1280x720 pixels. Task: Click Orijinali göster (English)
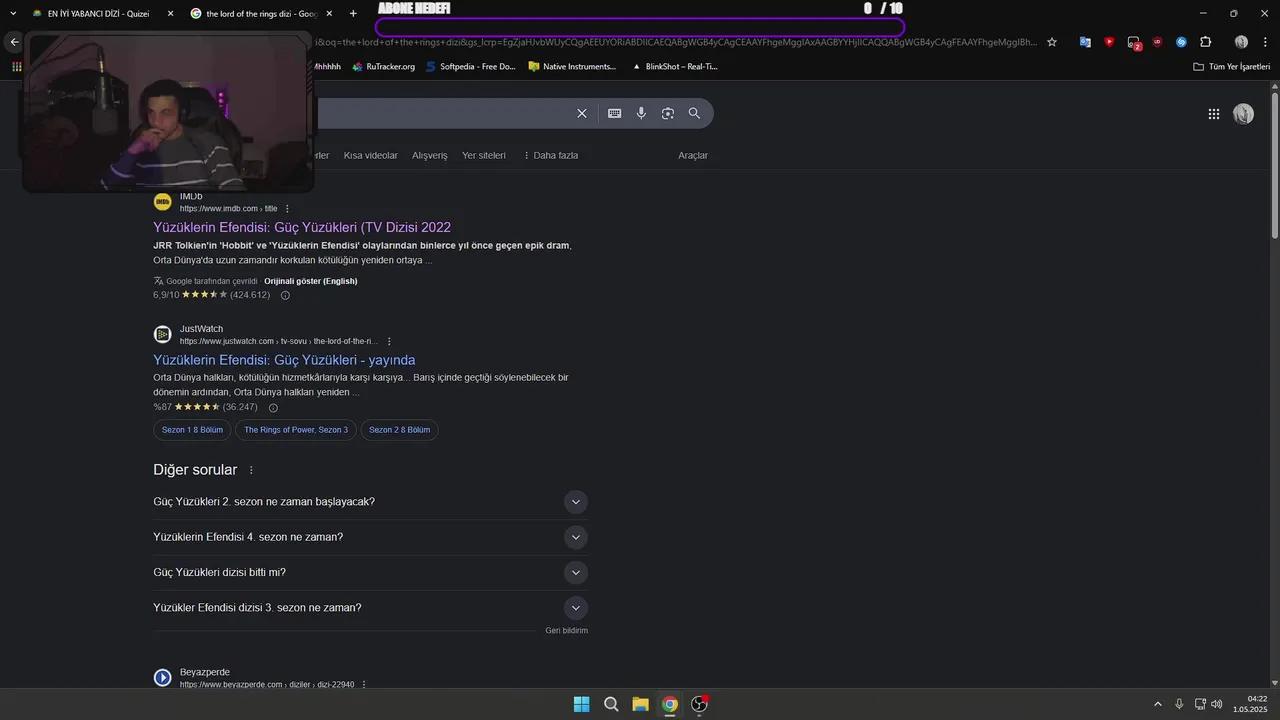click(x=310, y=281)
